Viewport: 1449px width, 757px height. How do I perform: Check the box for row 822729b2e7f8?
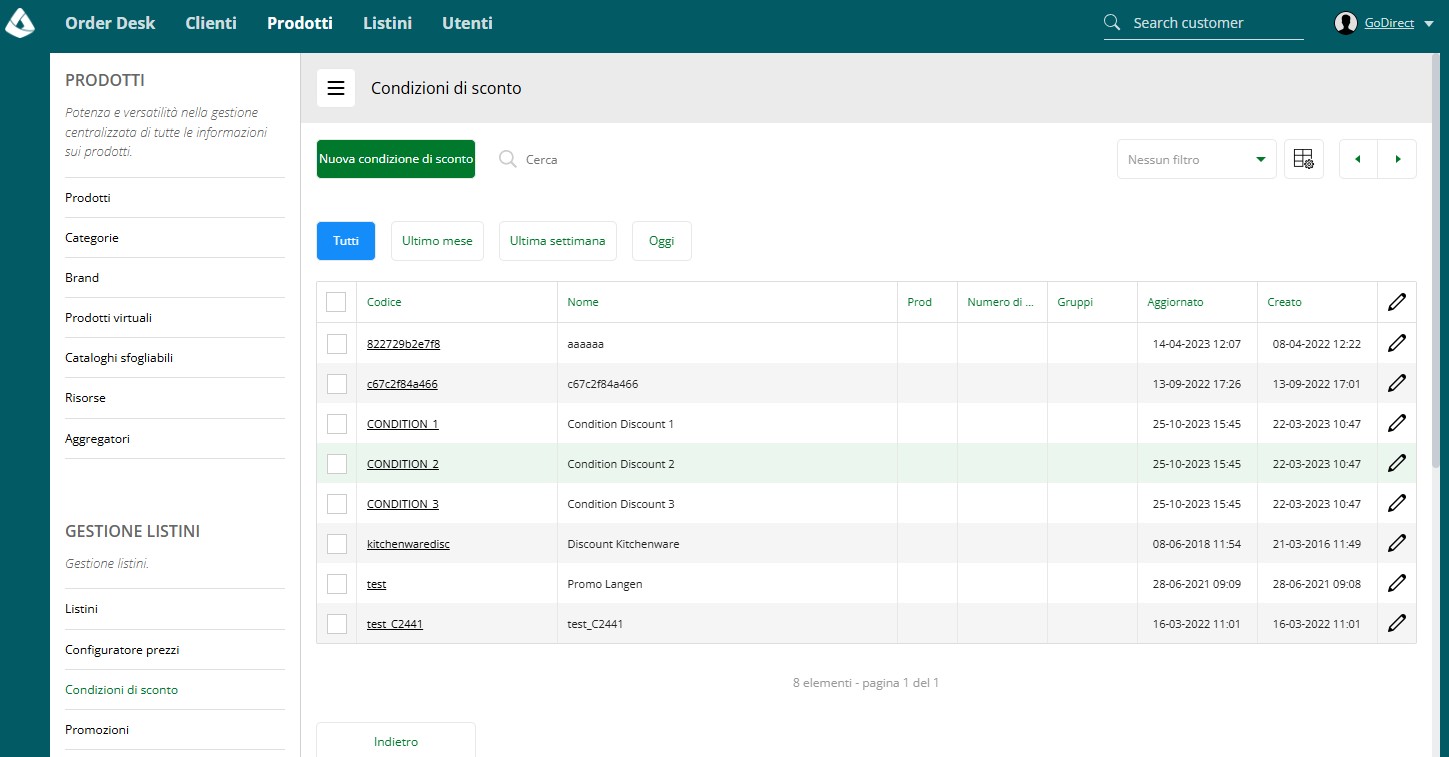[337, 344]
